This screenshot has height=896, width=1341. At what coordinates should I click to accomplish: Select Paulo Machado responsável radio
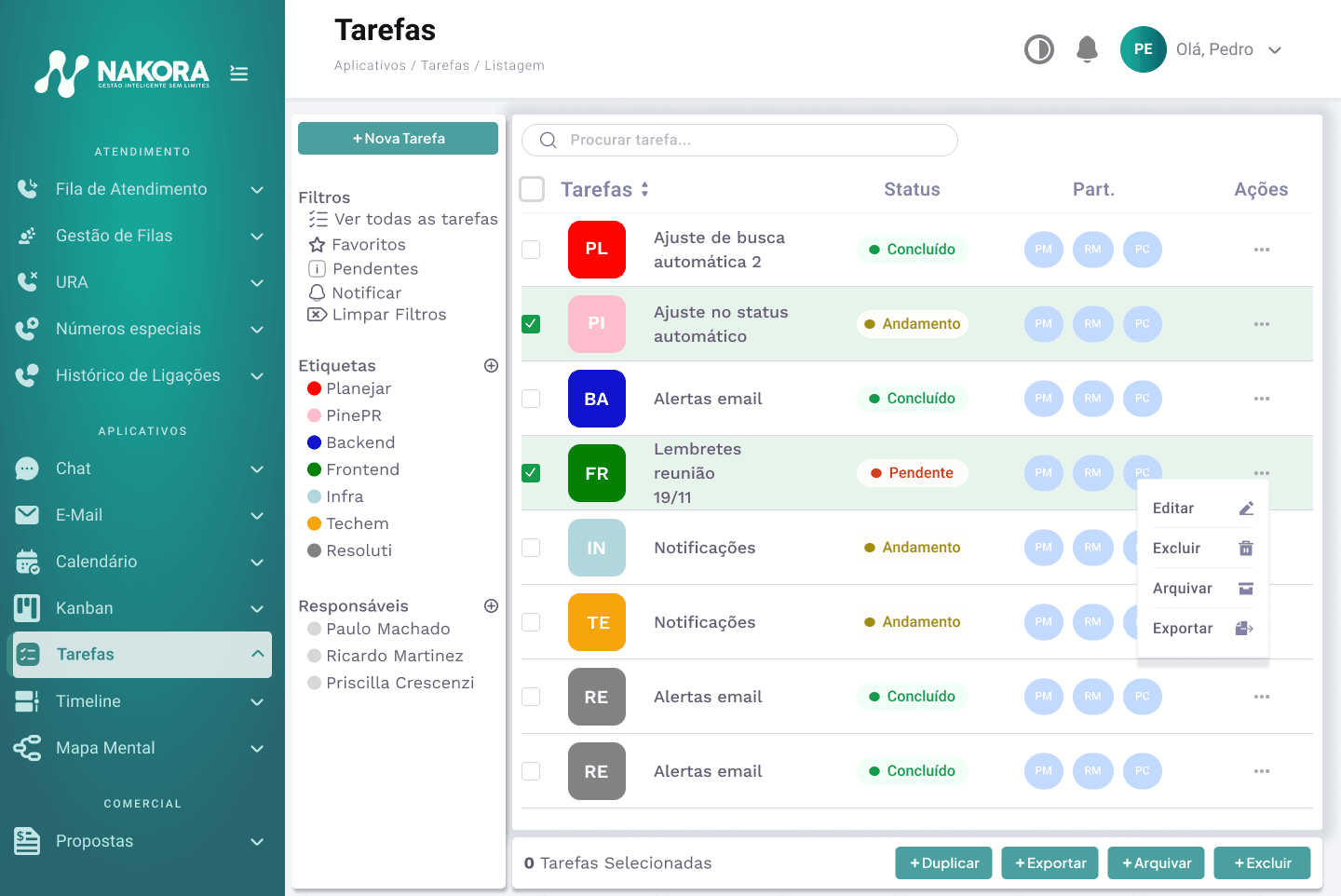[315, 629]
